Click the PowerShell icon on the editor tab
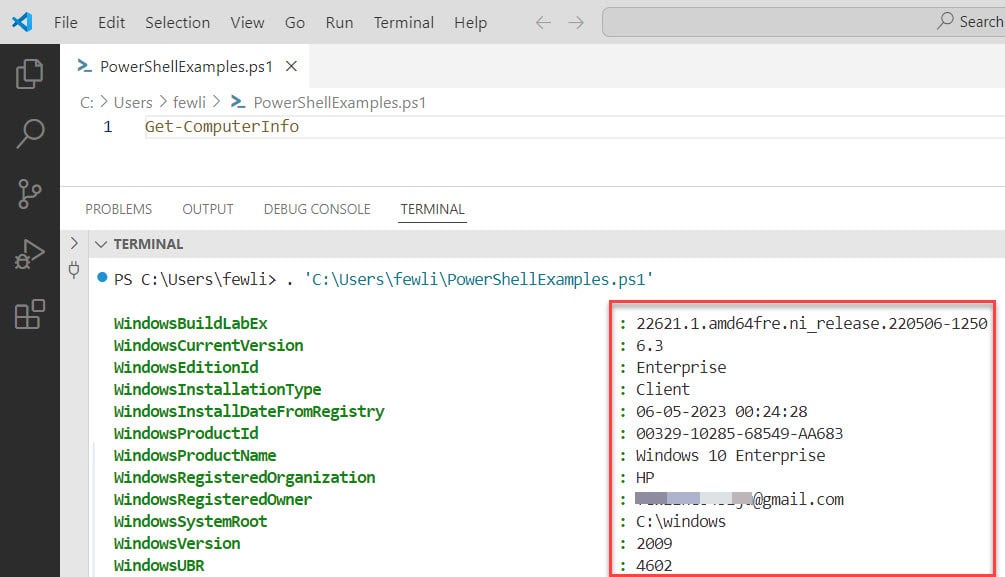This screenshot has width=1005, height=577. click(84, 65)
